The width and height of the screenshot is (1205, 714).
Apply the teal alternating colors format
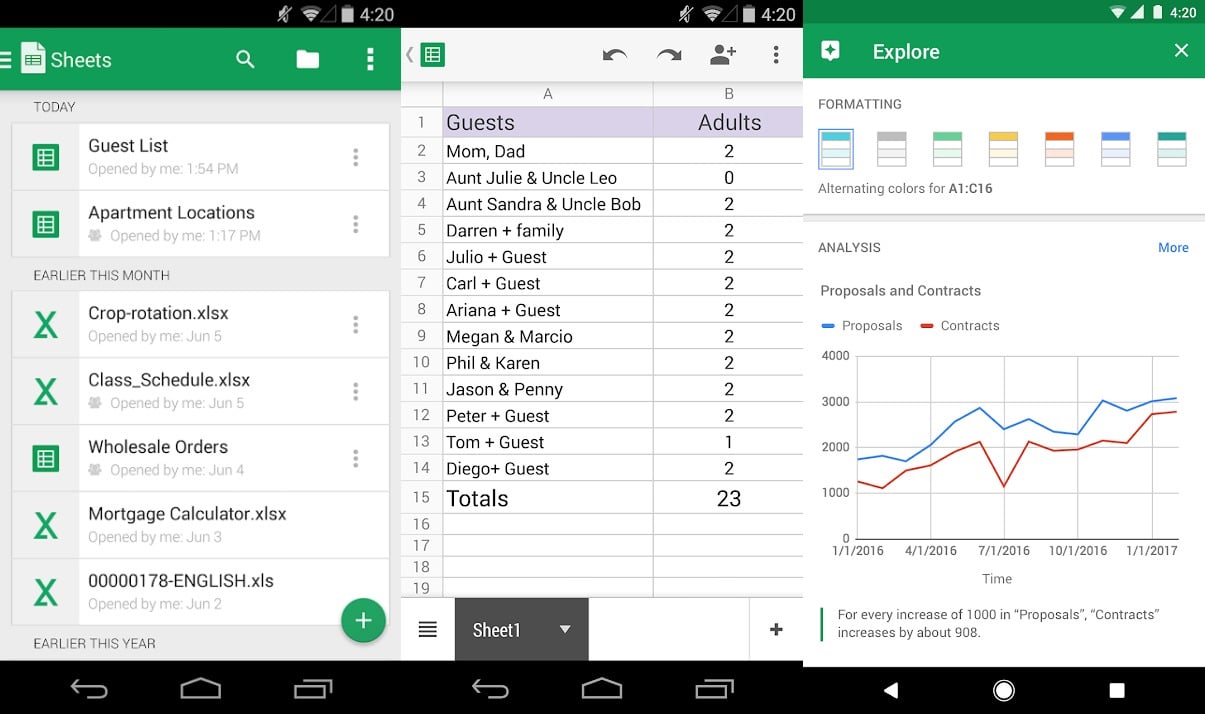click(x=1171, y=149)
